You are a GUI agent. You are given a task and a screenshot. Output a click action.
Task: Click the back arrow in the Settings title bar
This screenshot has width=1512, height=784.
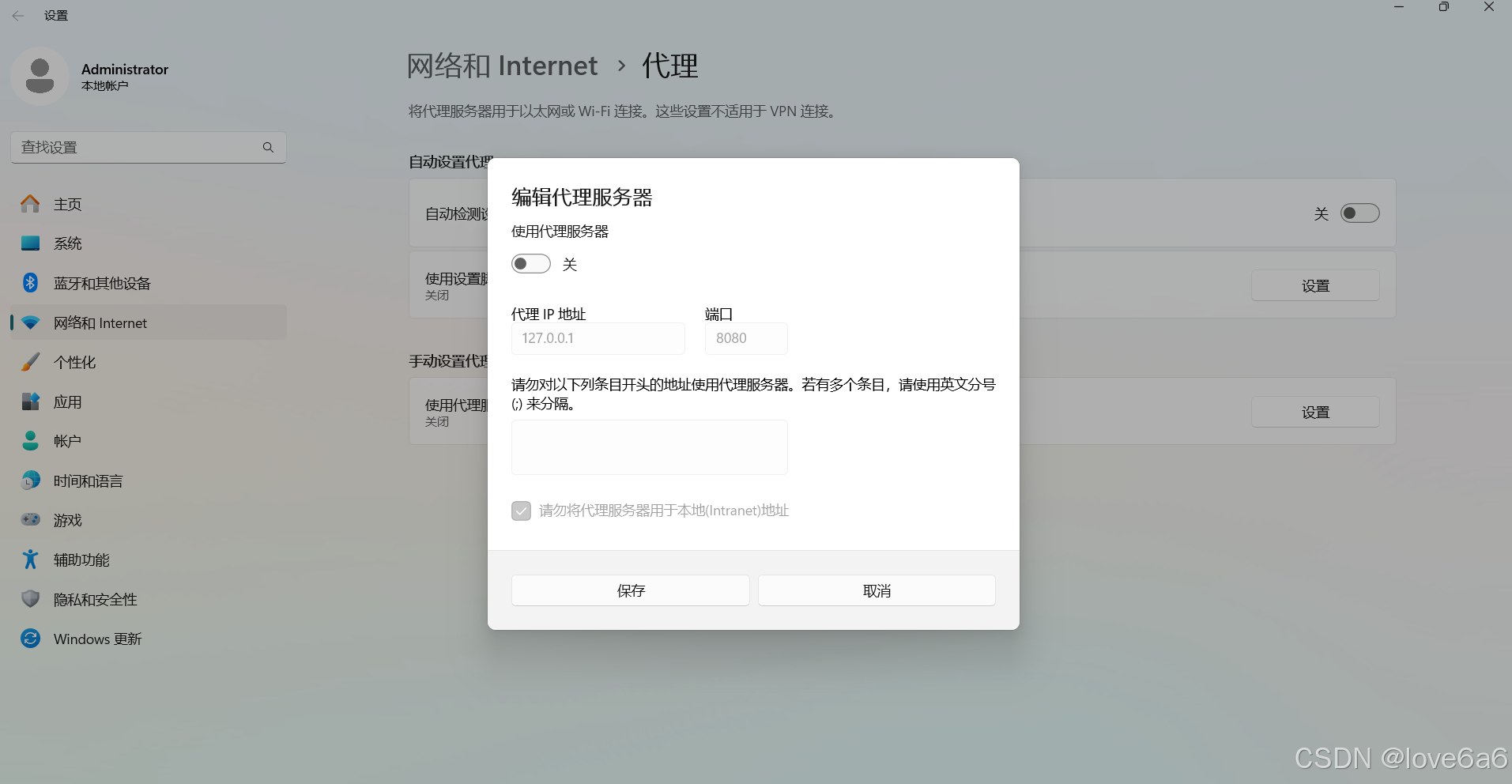point(18,15)
